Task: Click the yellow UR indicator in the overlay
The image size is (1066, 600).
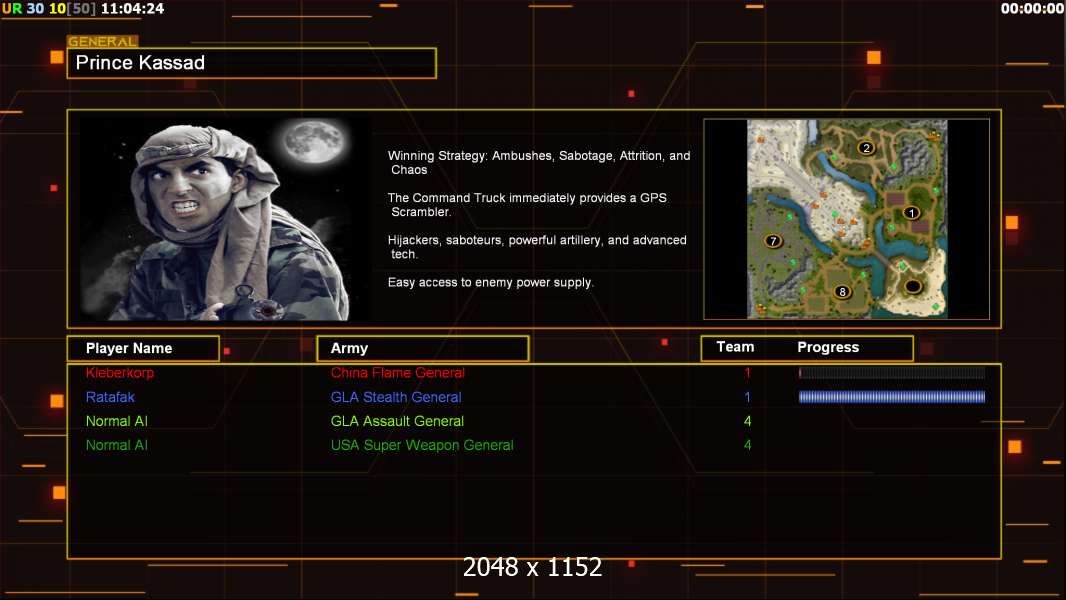Action: 12,9
